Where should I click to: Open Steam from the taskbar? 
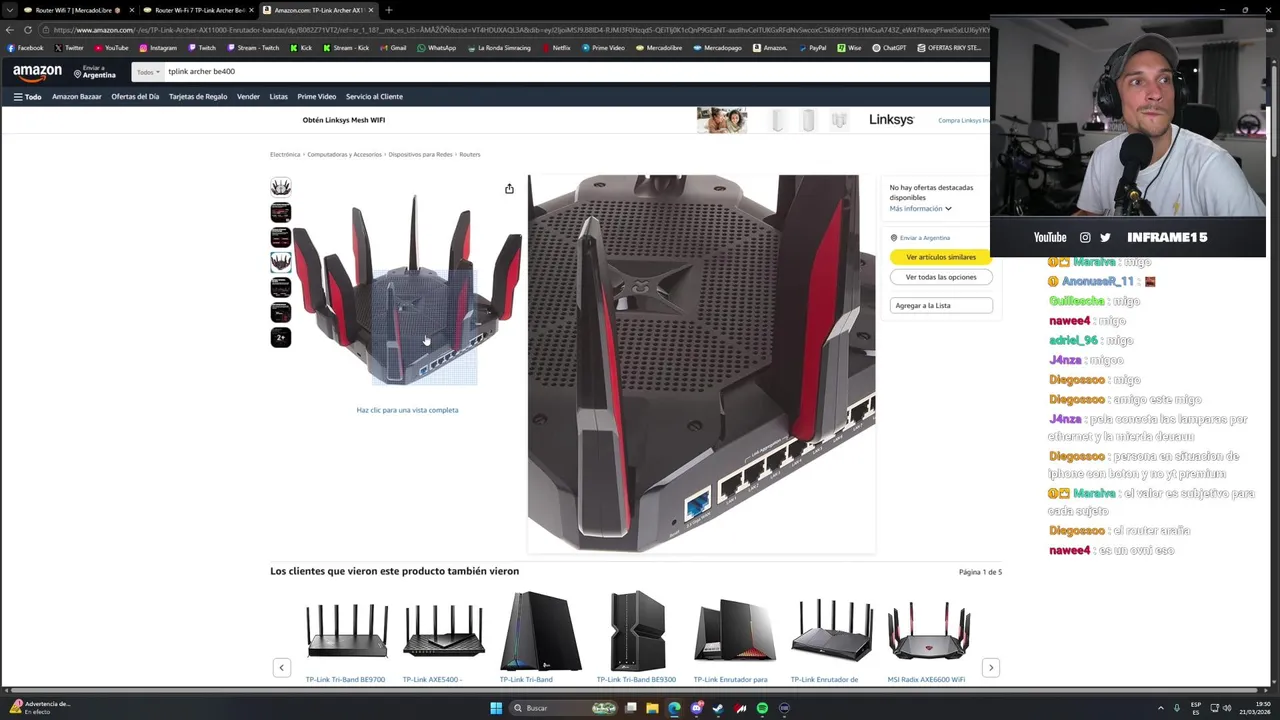tap(718, 708)
